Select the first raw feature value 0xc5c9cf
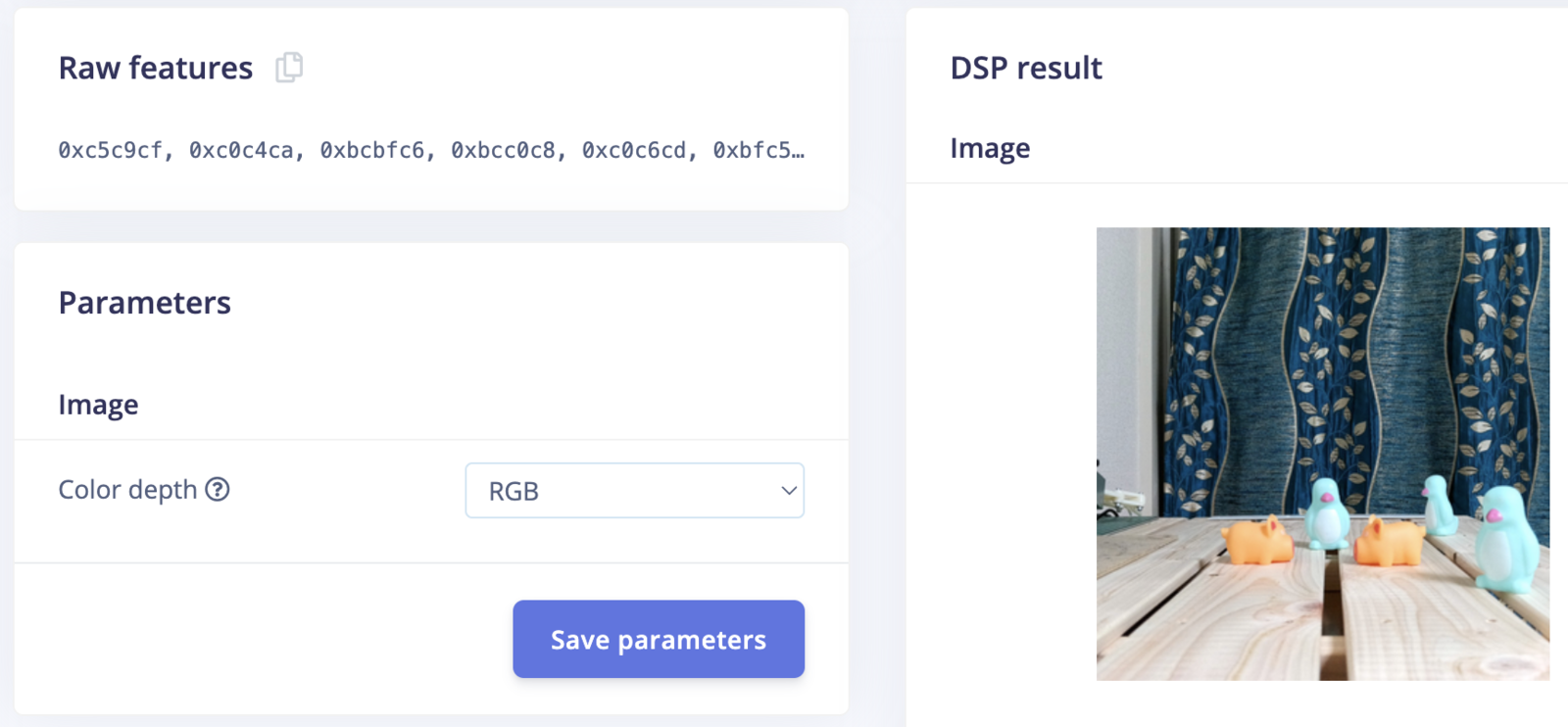The width and height of the screenshot is (1568, 727). tap(110, 150)
